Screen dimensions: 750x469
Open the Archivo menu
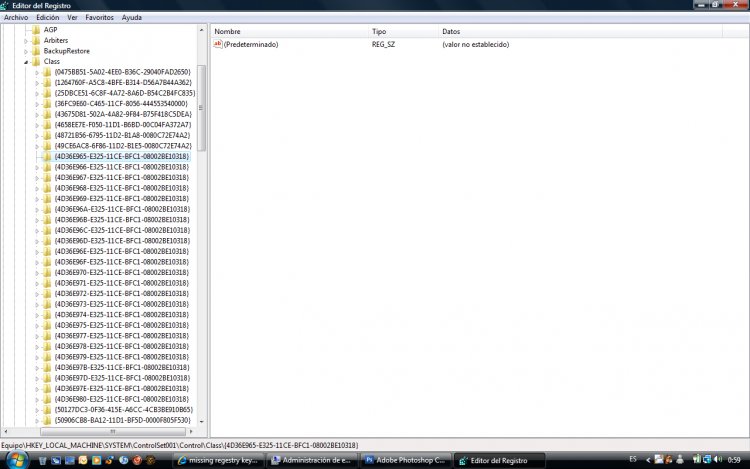point(16,18)
